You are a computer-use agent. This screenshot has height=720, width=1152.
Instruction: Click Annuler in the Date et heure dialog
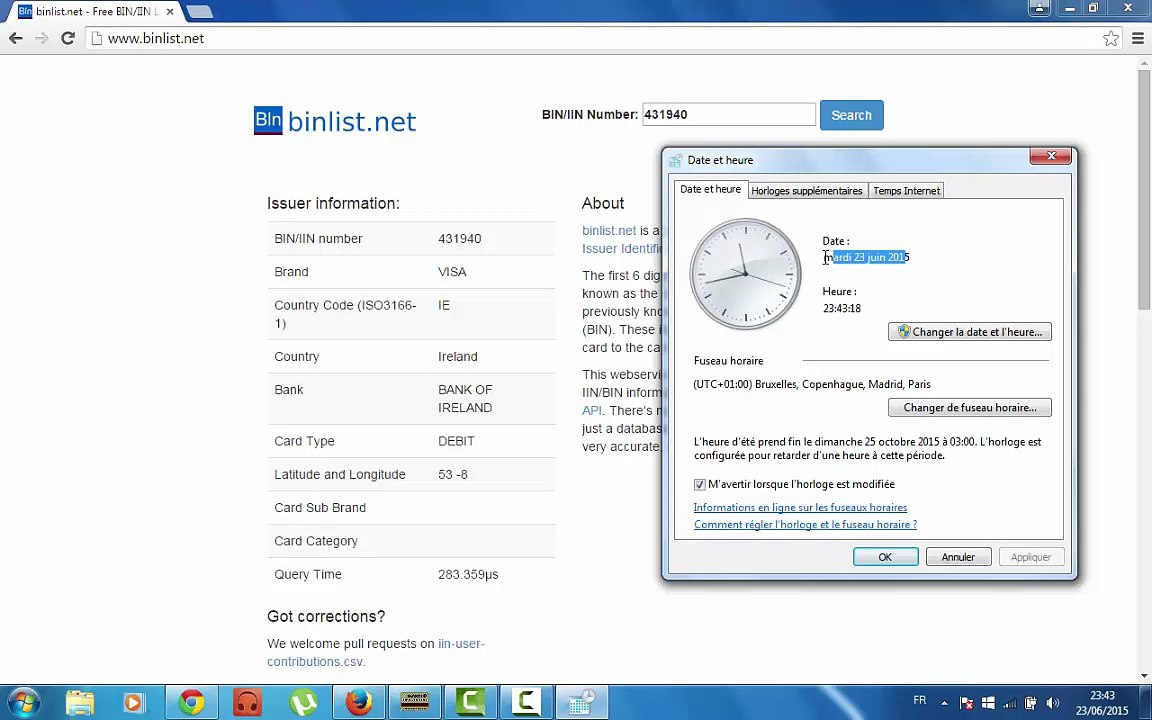(958, 557)
